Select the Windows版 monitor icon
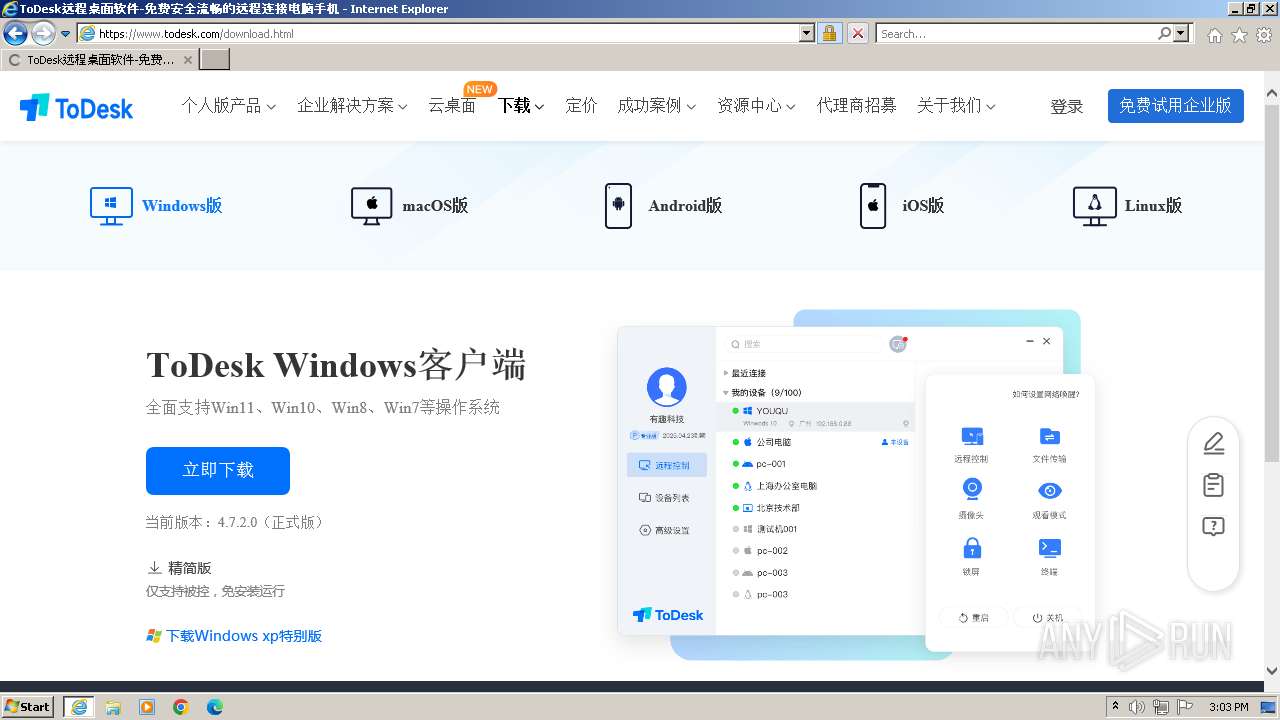1280x720 pixels. coord(111,206)
